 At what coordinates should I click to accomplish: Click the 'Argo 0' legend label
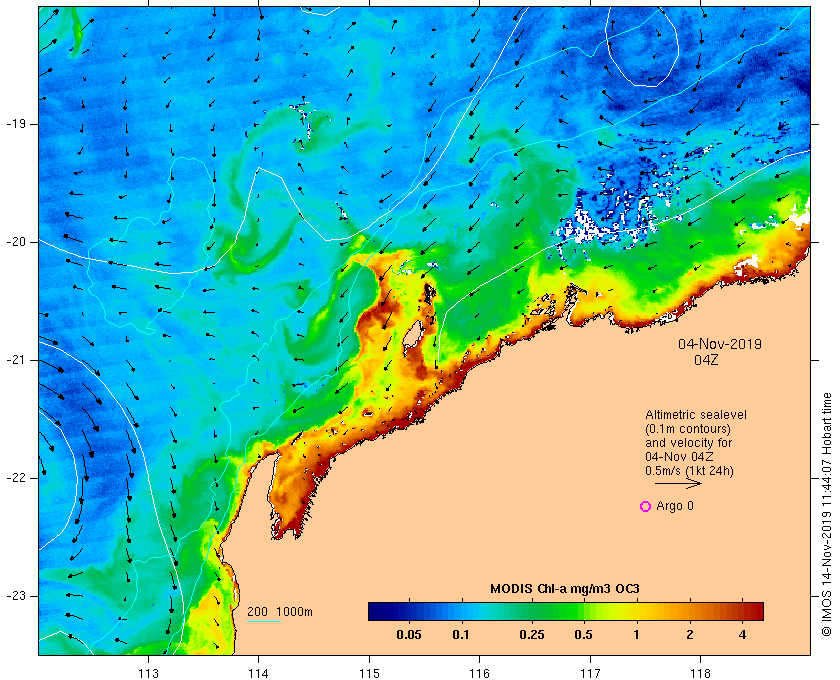pos(675,506)
